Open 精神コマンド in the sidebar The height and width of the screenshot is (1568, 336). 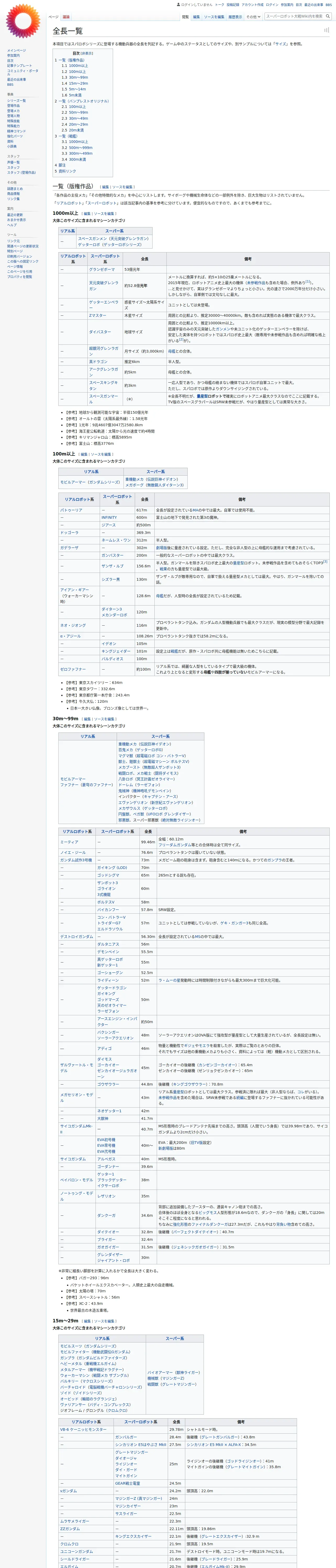coord(16,131)
